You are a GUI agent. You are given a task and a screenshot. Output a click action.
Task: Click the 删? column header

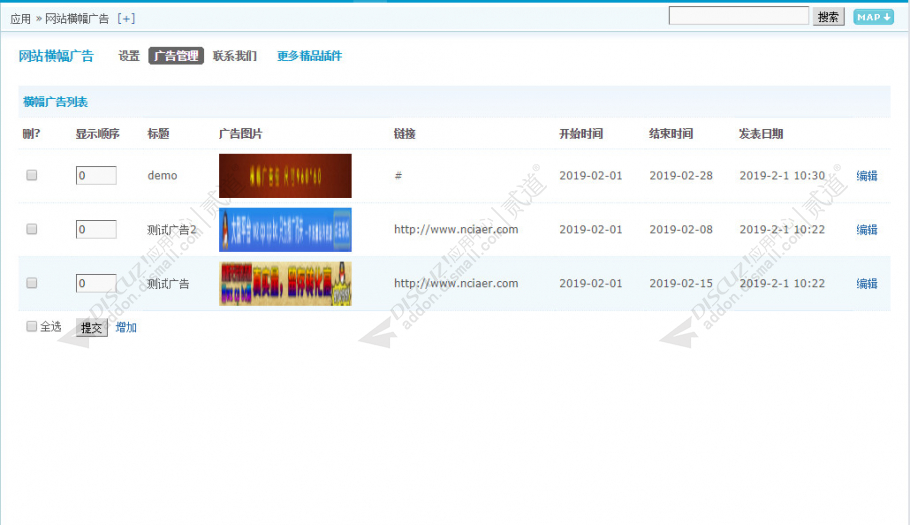click(x=31, y=134)
